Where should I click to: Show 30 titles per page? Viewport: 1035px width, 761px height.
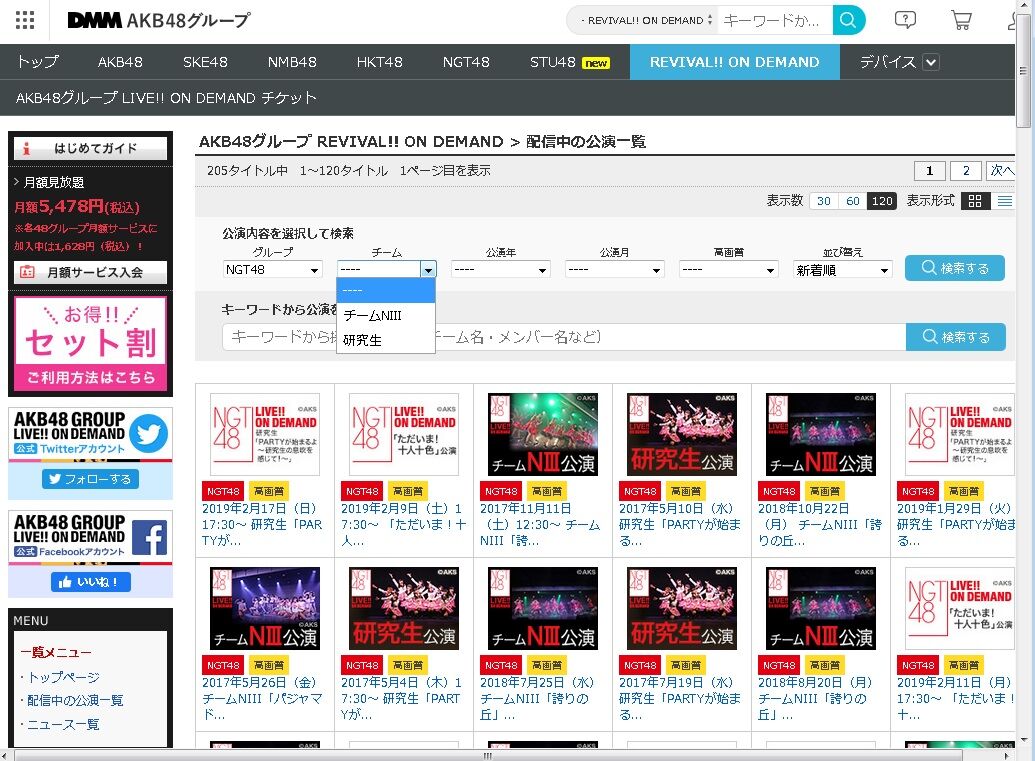pos(824,201)
